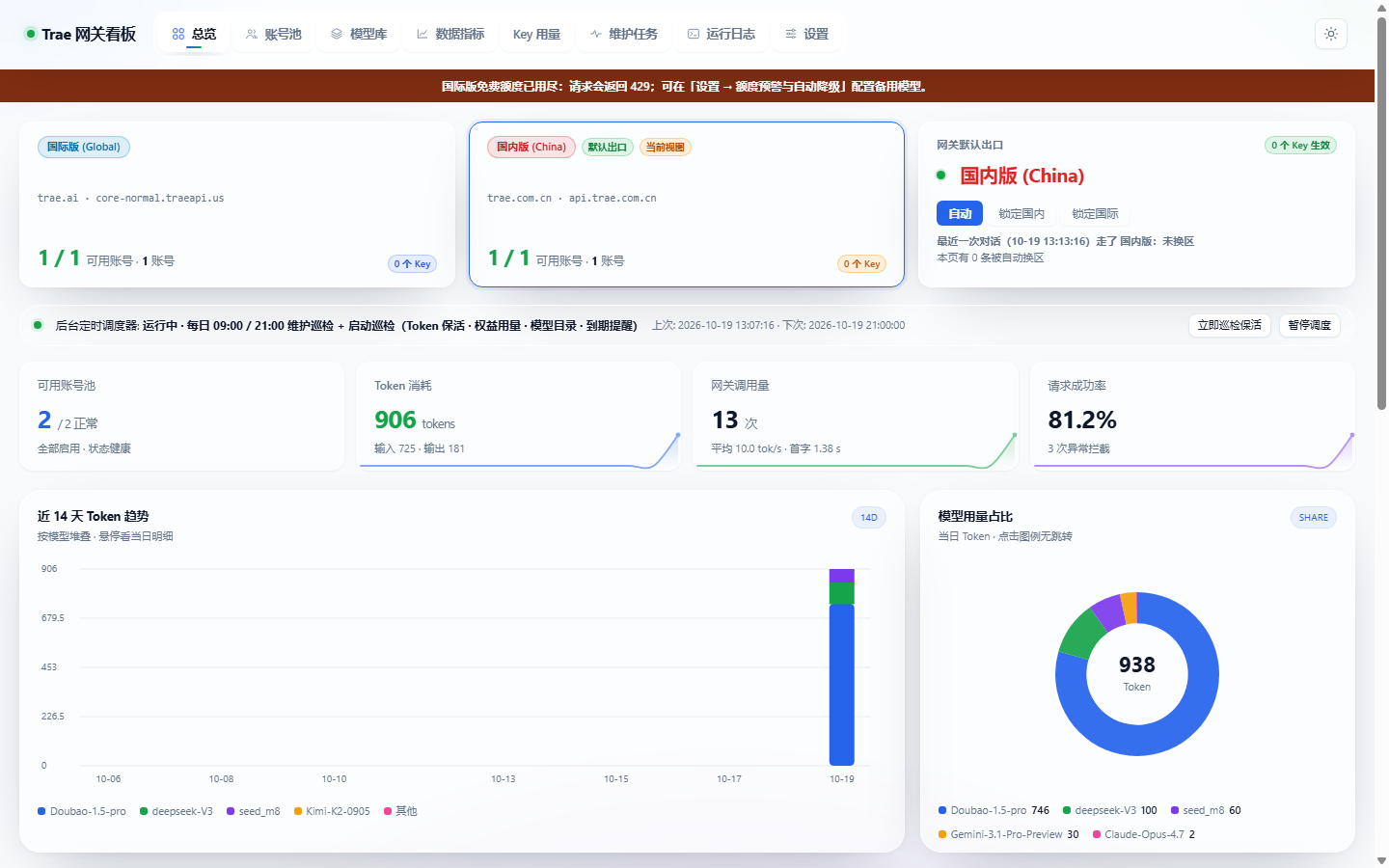Click the orange 0 个 Key badge on China card
Image resolution: width=1389 pixels, height=868 pixels.
pos(862,264)
